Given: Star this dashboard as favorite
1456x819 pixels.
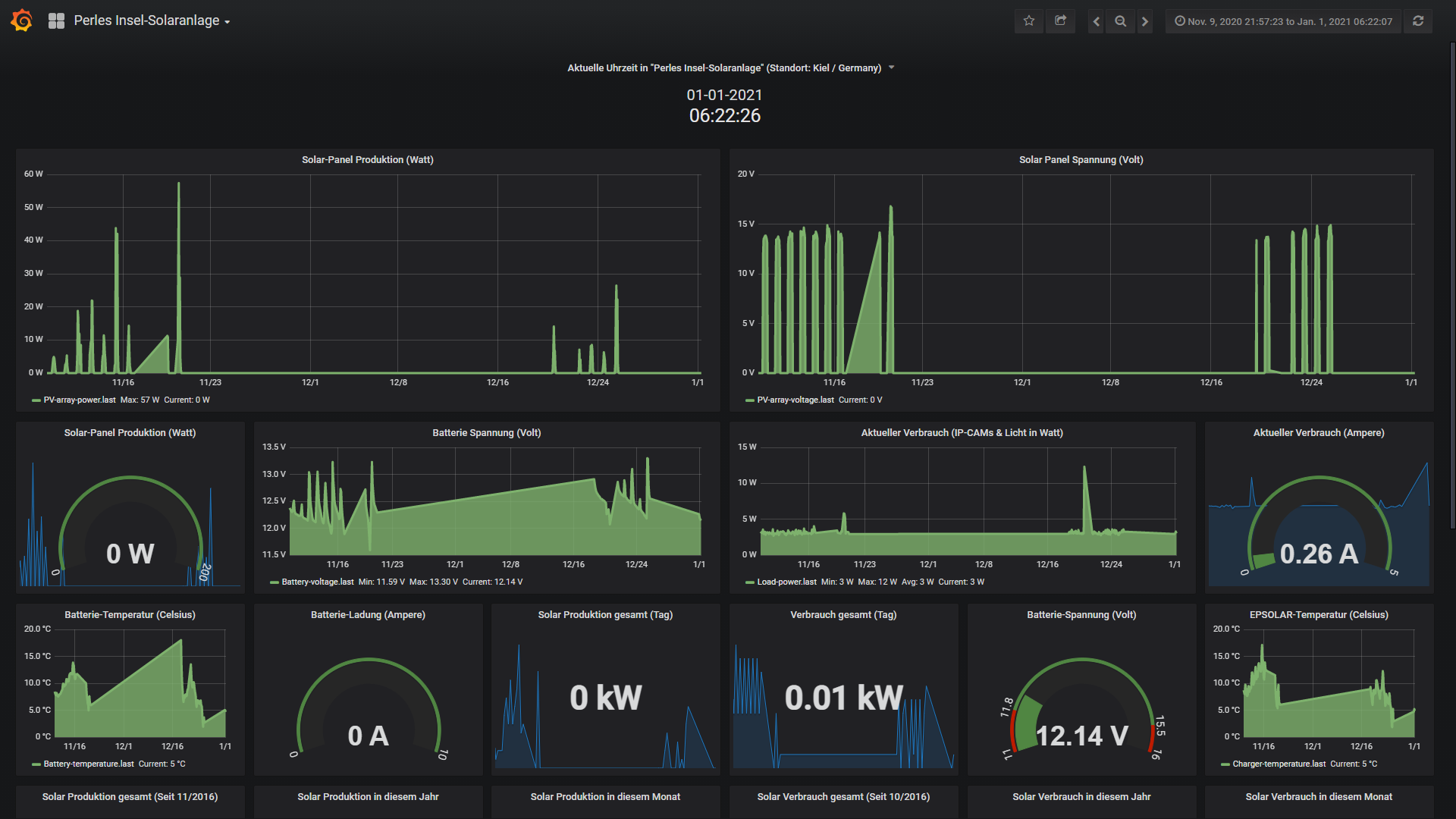Looking at the screenshot, I should [x=1028, y=21].
